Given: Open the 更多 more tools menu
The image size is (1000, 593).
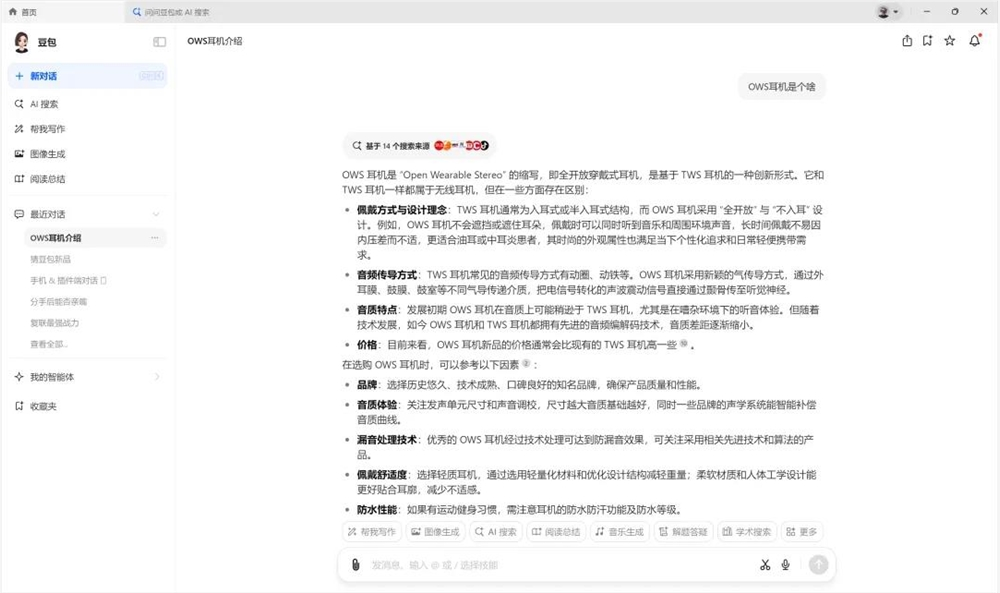Looking at the screenshot, I should (801, 531).
